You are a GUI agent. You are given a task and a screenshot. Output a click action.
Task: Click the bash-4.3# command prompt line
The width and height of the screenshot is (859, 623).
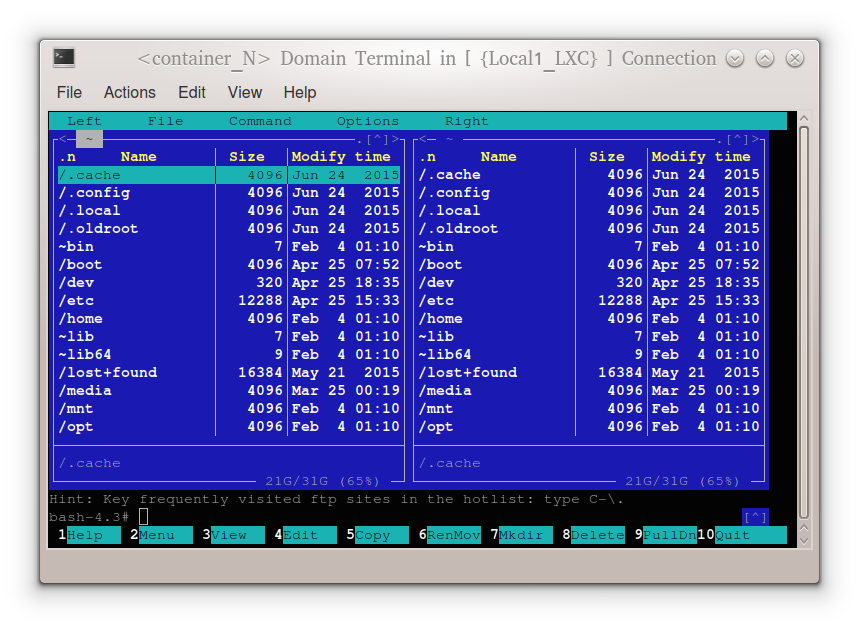(394, 517)
